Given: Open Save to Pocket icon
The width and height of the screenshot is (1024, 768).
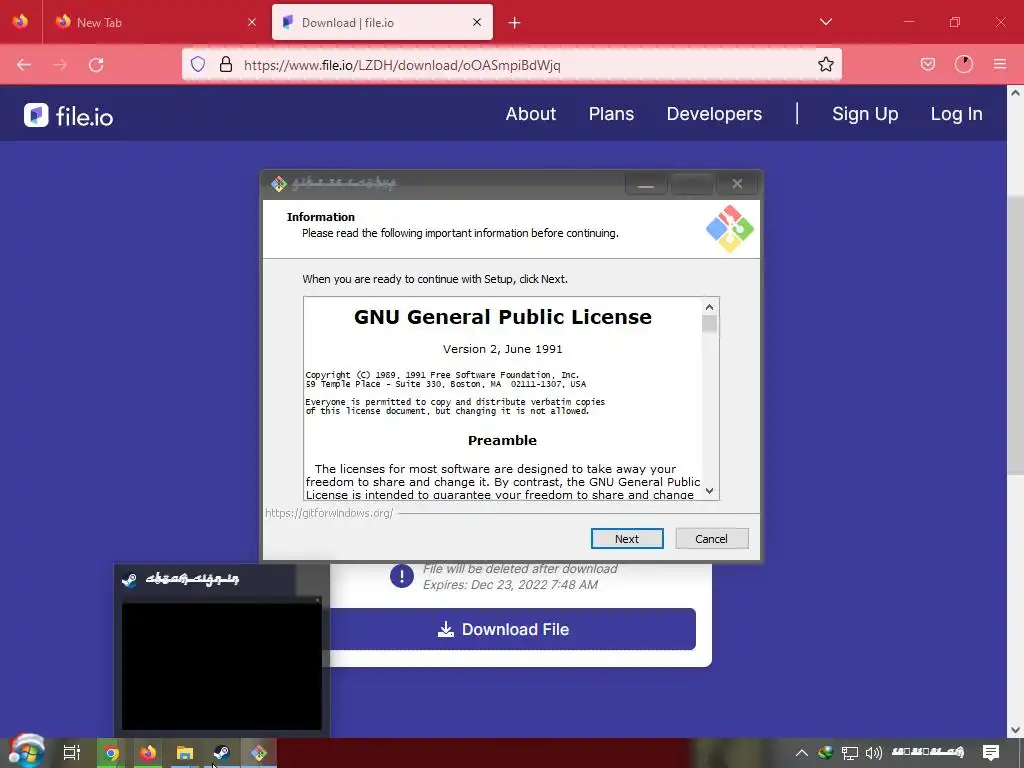Looking at the screenshot, I should click(927, 64).
